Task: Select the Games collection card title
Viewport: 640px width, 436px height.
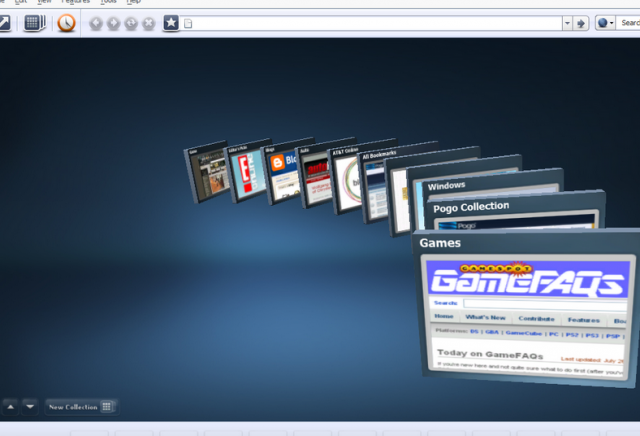Action: (x=440, y=243)
